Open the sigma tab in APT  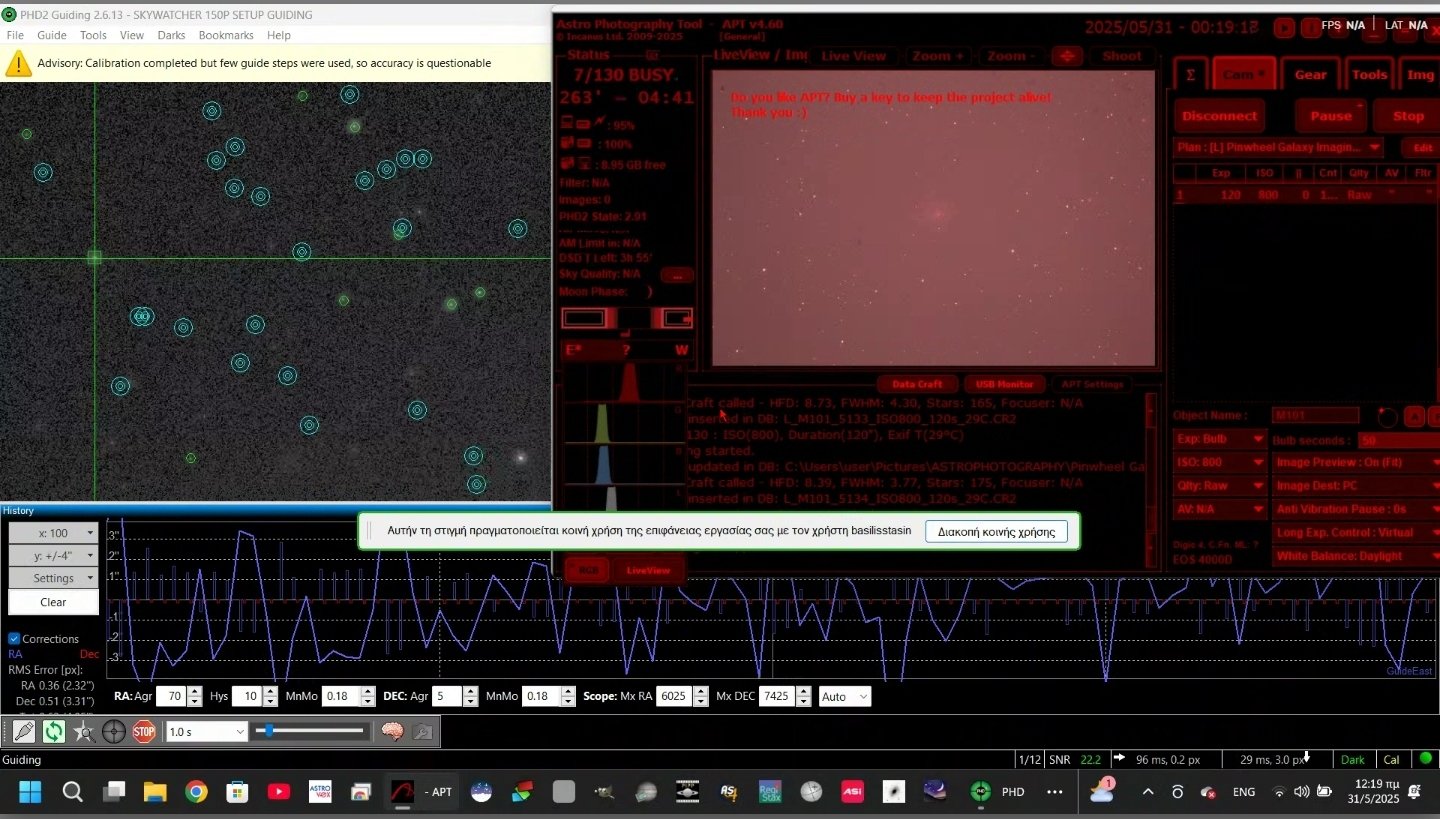point(1190,74)
